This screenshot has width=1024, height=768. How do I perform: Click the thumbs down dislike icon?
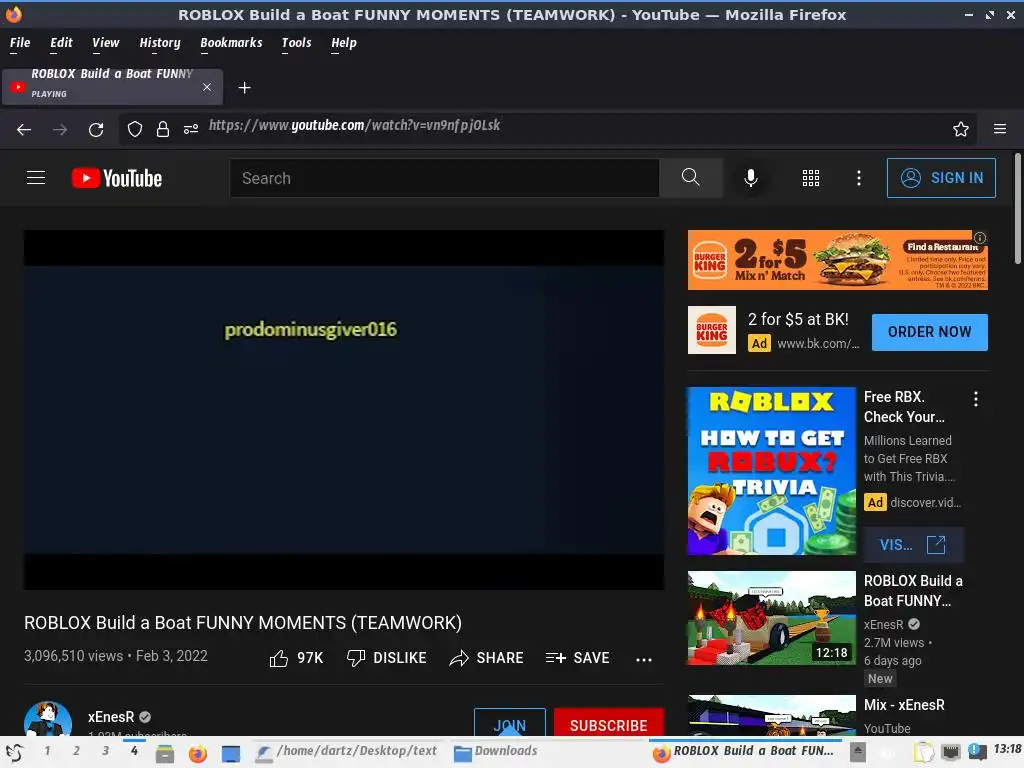tap(356, 658)
